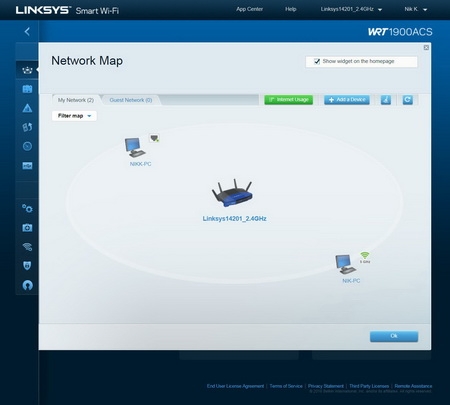The height and width of the screenshot is (405, 450).
Task: Open the Wireless settings sidebar icon
Action: (27, 247)
